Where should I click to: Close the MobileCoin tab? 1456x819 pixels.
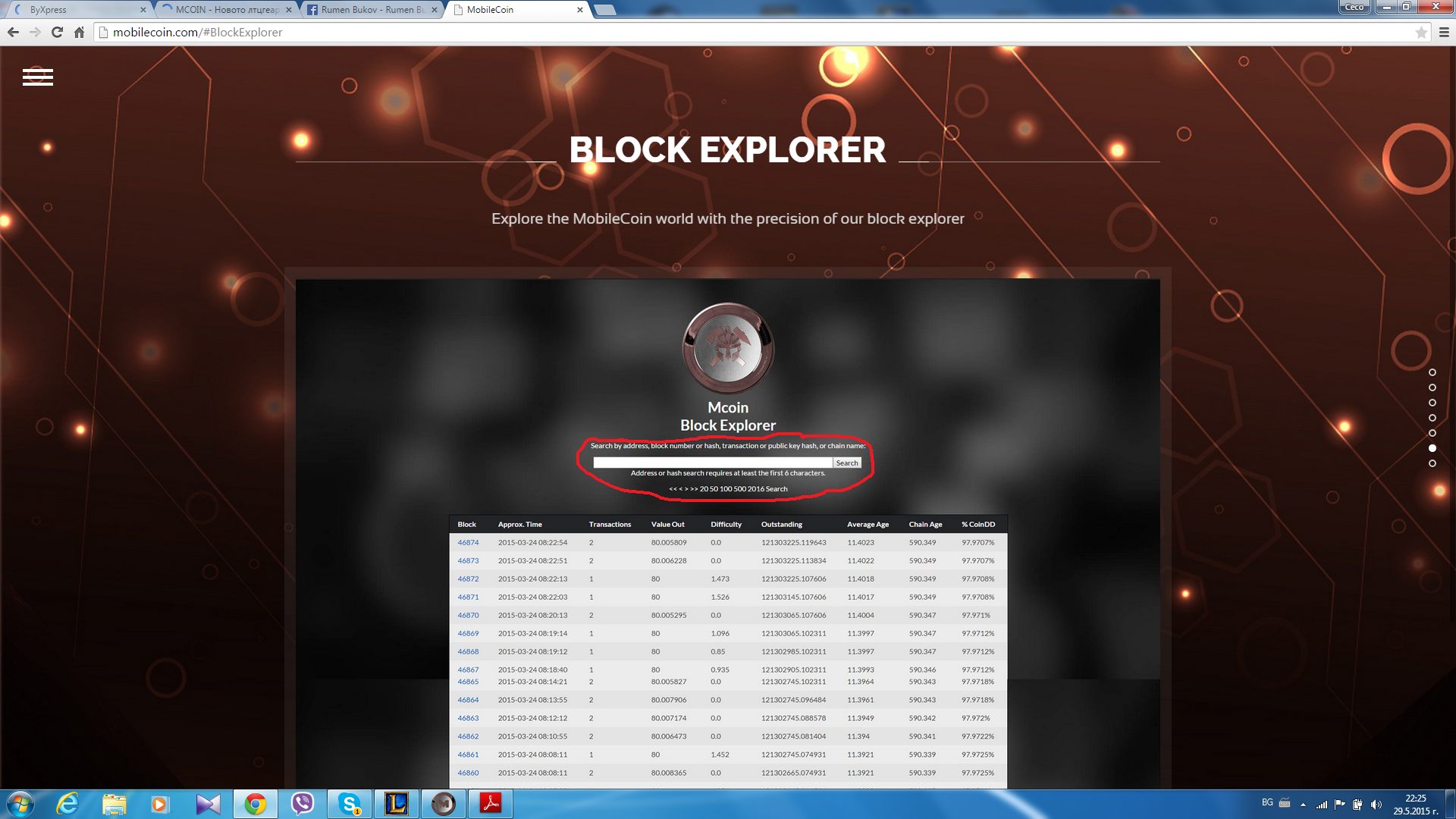(580, 10)
